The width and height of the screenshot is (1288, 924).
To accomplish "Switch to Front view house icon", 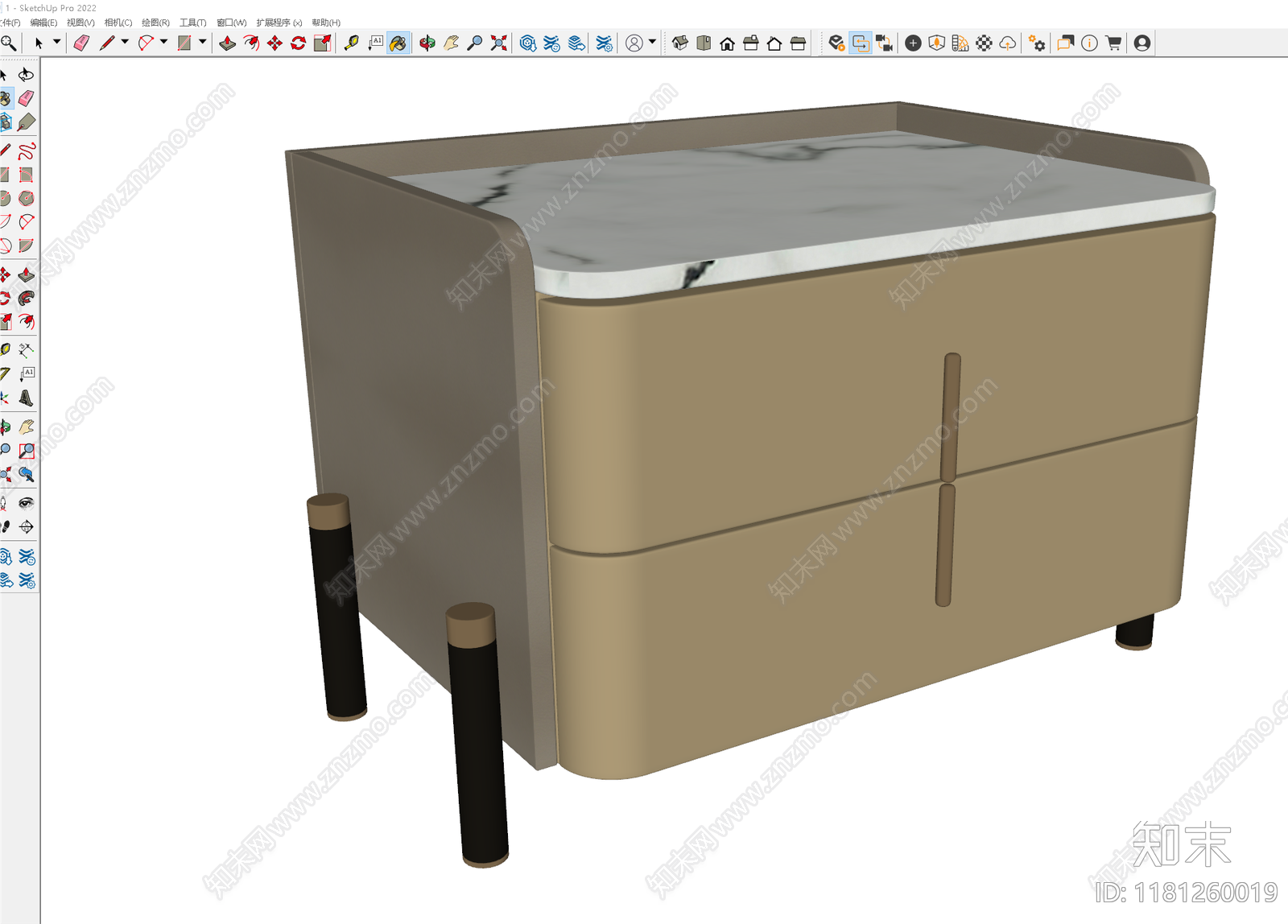I will point(727,43).
